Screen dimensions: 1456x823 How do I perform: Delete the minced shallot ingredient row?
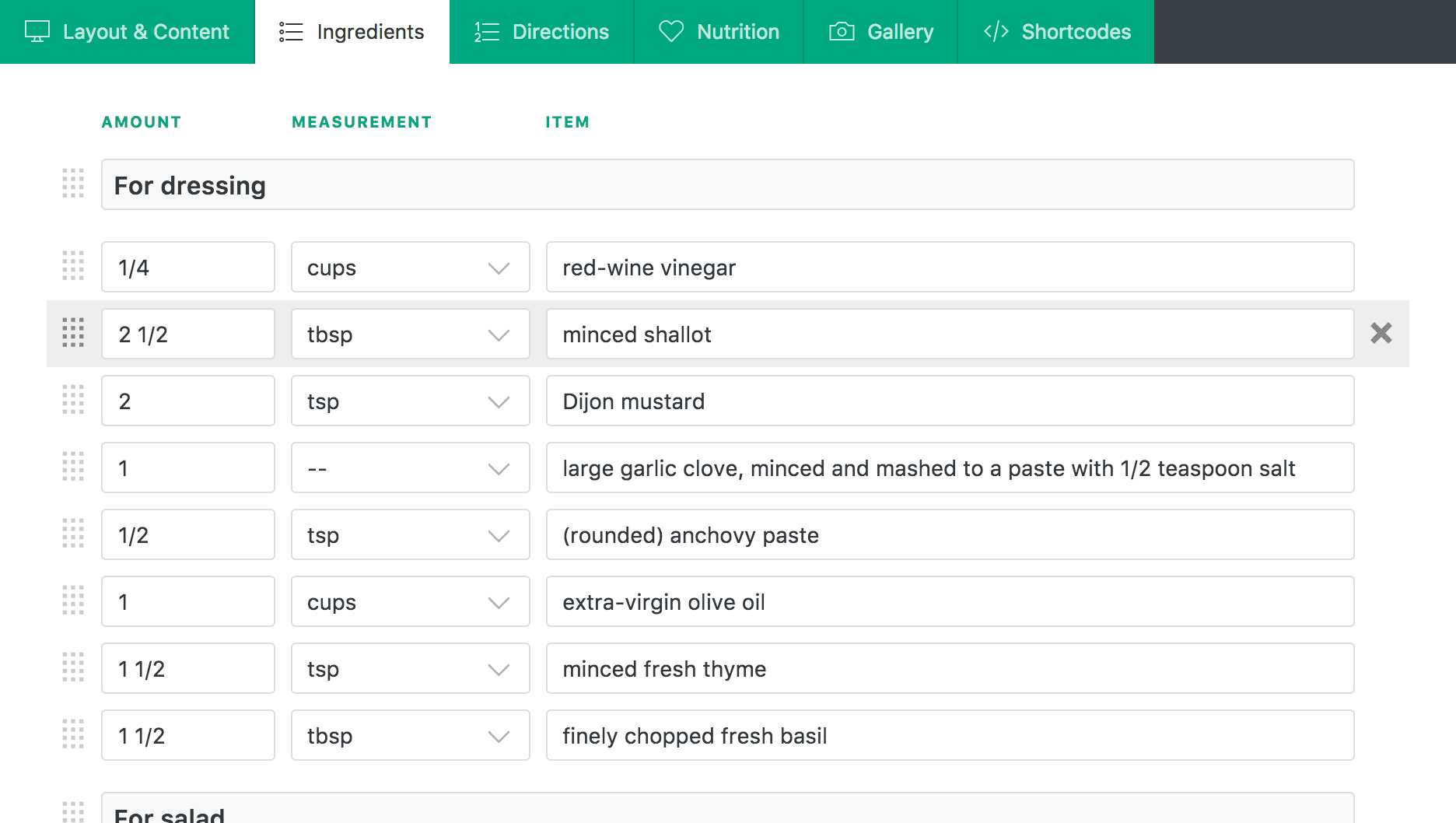(x=1381, y=333)
